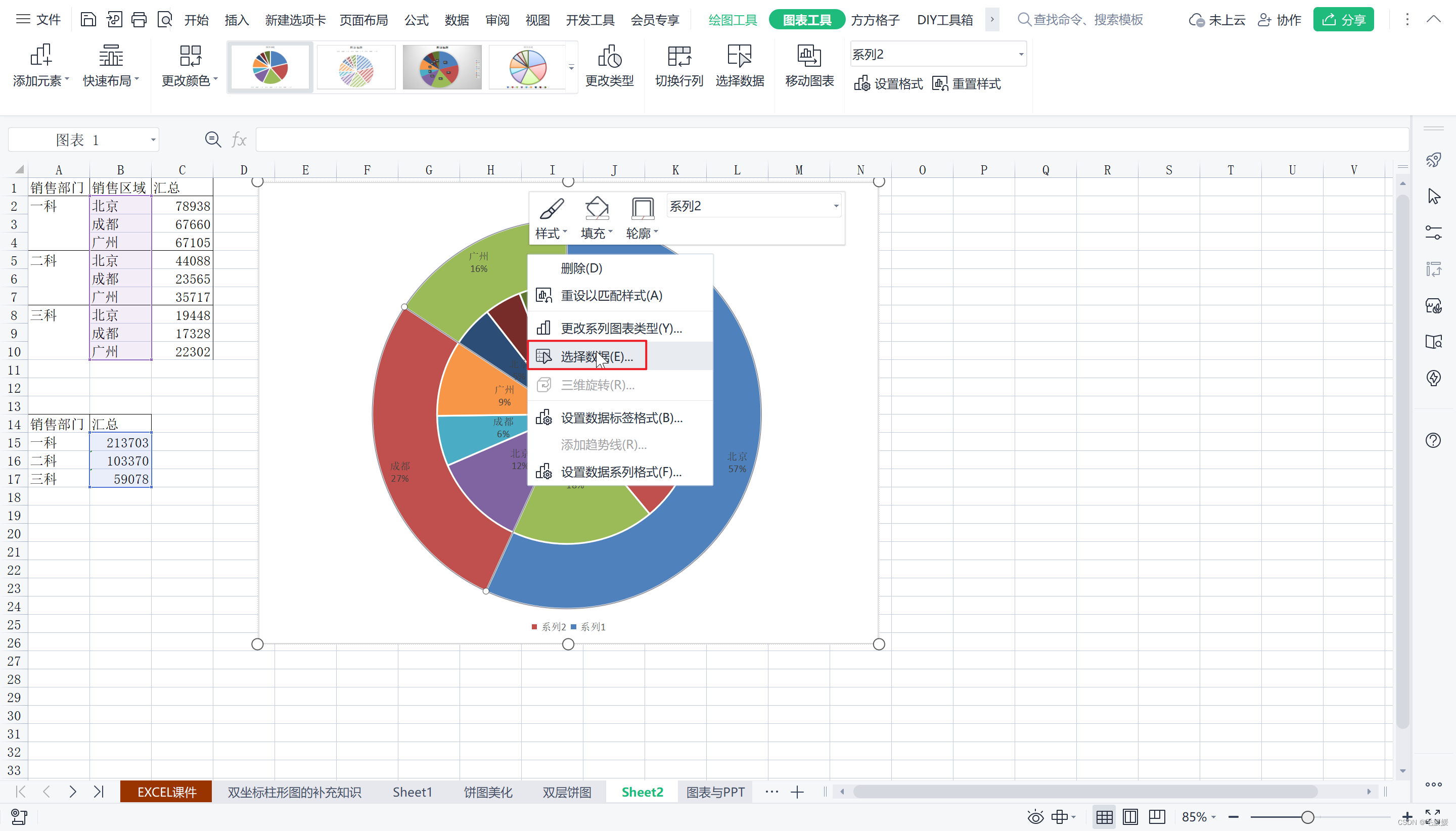Choose 更改系列图表类型(Y) menu item

[x=620, y=328]
